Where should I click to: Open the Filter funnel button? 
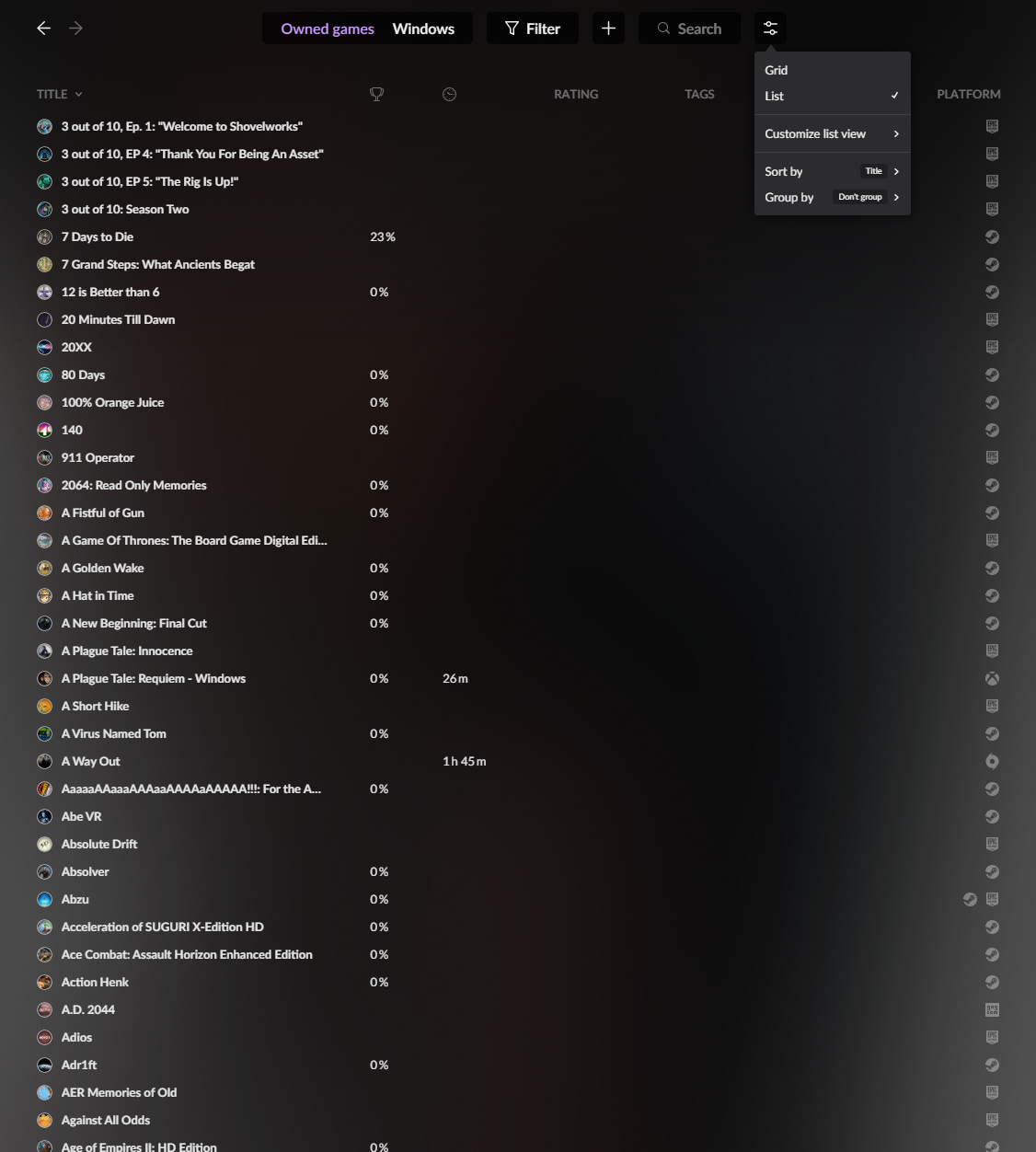coord(533,29)
